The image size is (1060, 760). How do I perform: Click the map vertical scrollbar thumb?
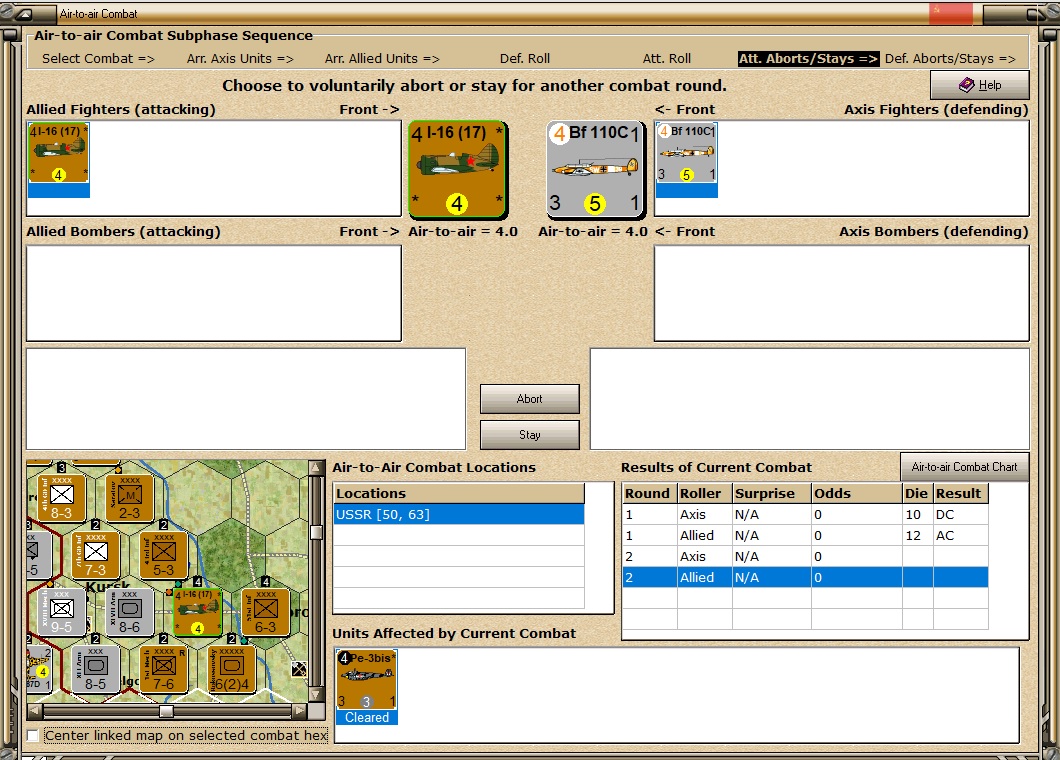click(x=316, y=532)
